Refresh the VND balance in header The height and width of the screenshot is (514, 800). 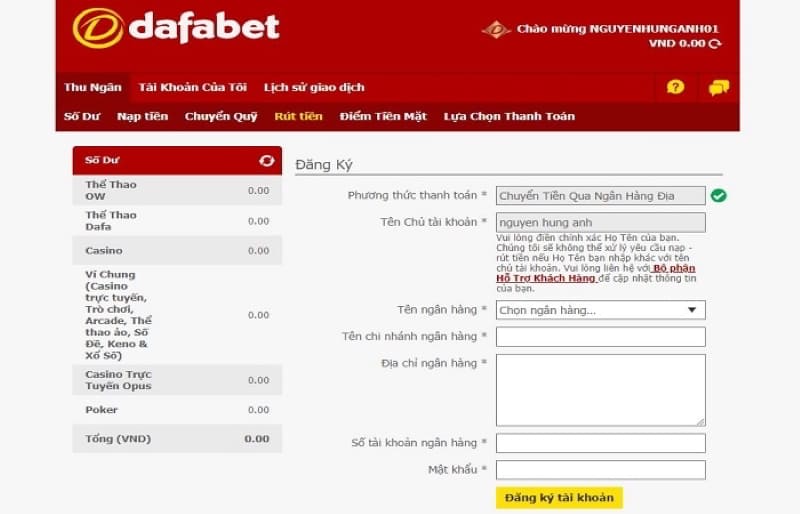click(x=714, y=44)
